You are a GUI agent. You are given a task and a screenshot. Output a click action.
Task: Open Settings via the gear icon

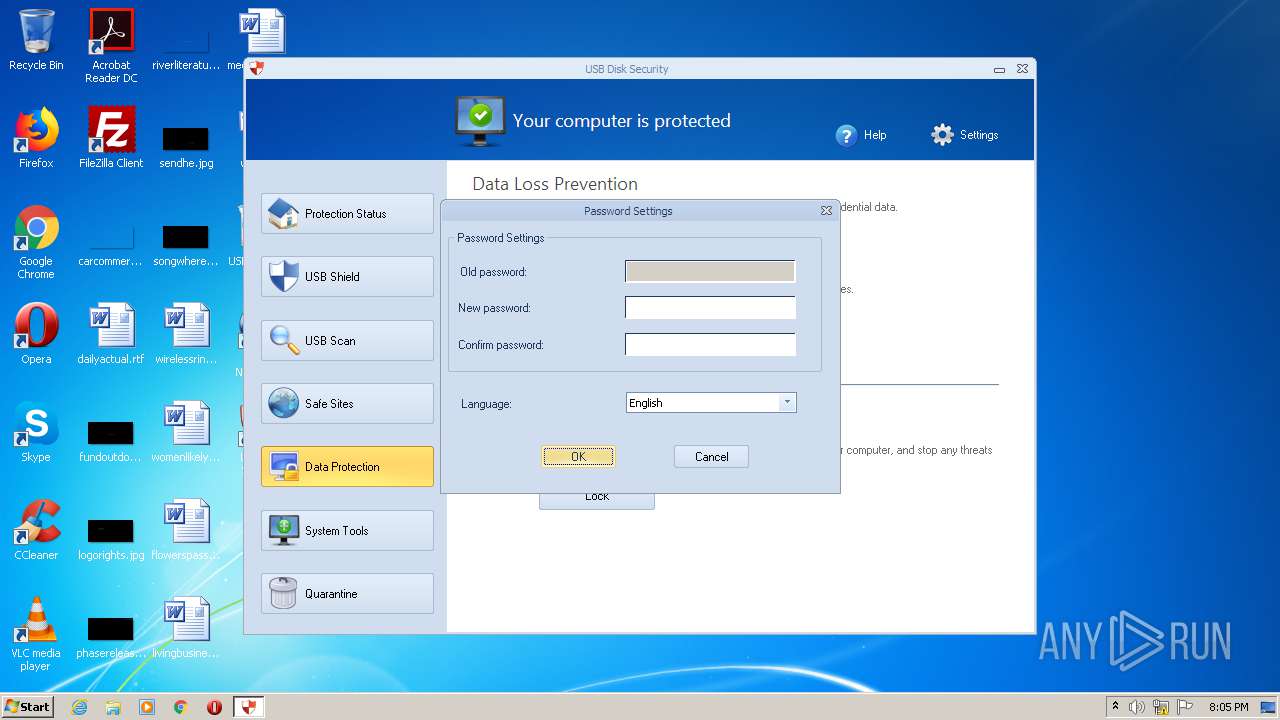[x=942, y=135]
